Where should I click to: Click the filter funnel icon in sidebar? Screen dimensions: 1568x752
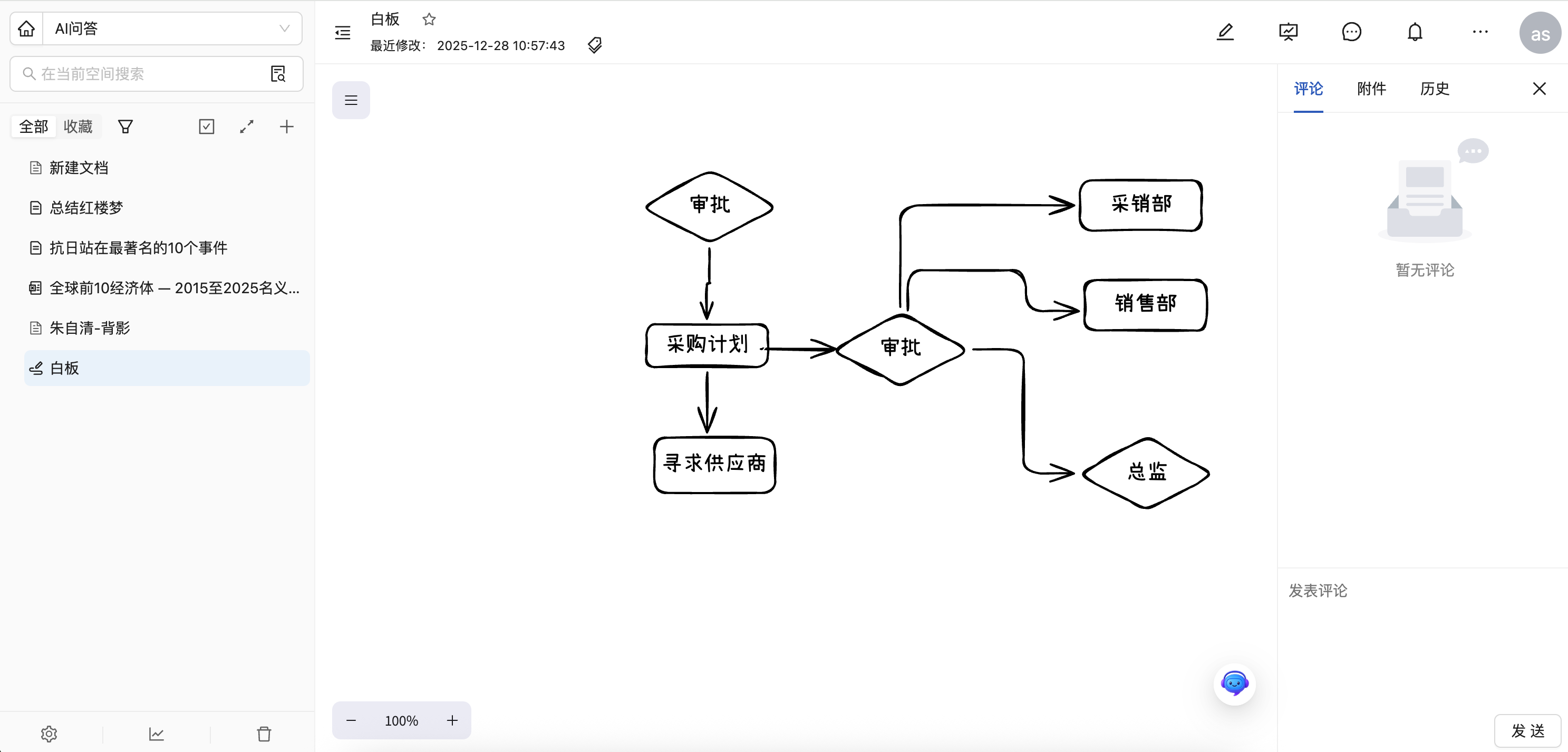click(x=125, y=126)
